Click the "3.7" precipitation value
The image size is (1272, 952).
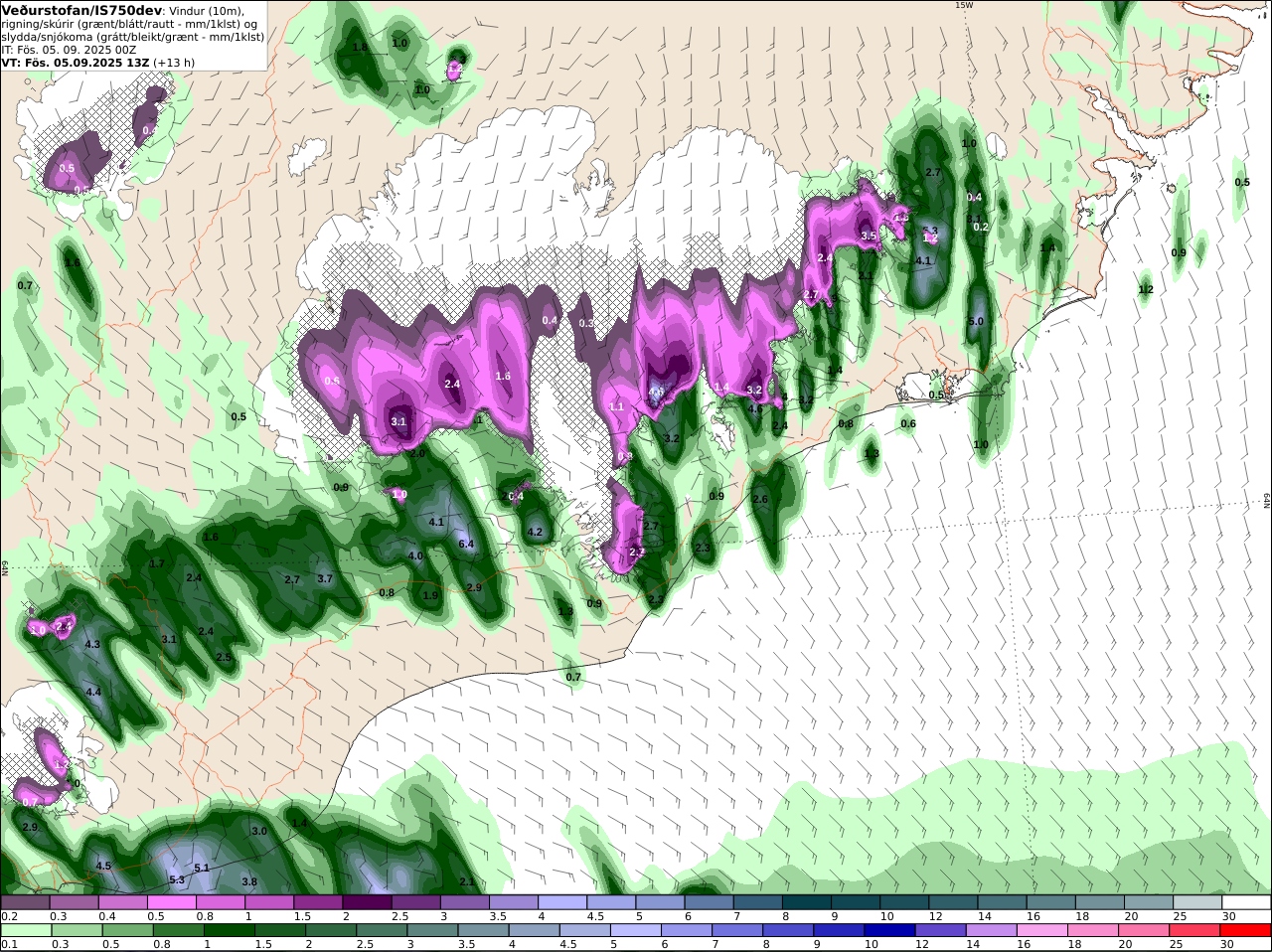(x=325, y=579)
